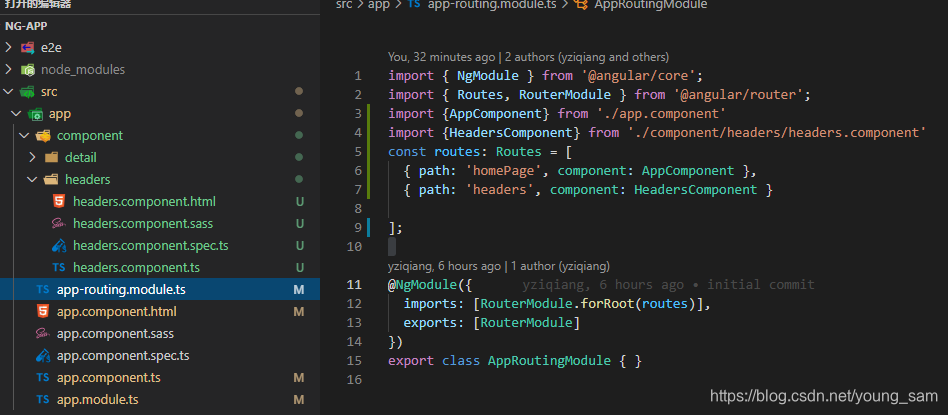This screenshot has width=948, height=415.
Task: Collapse the src folder chevron
Action: (8, 92)
